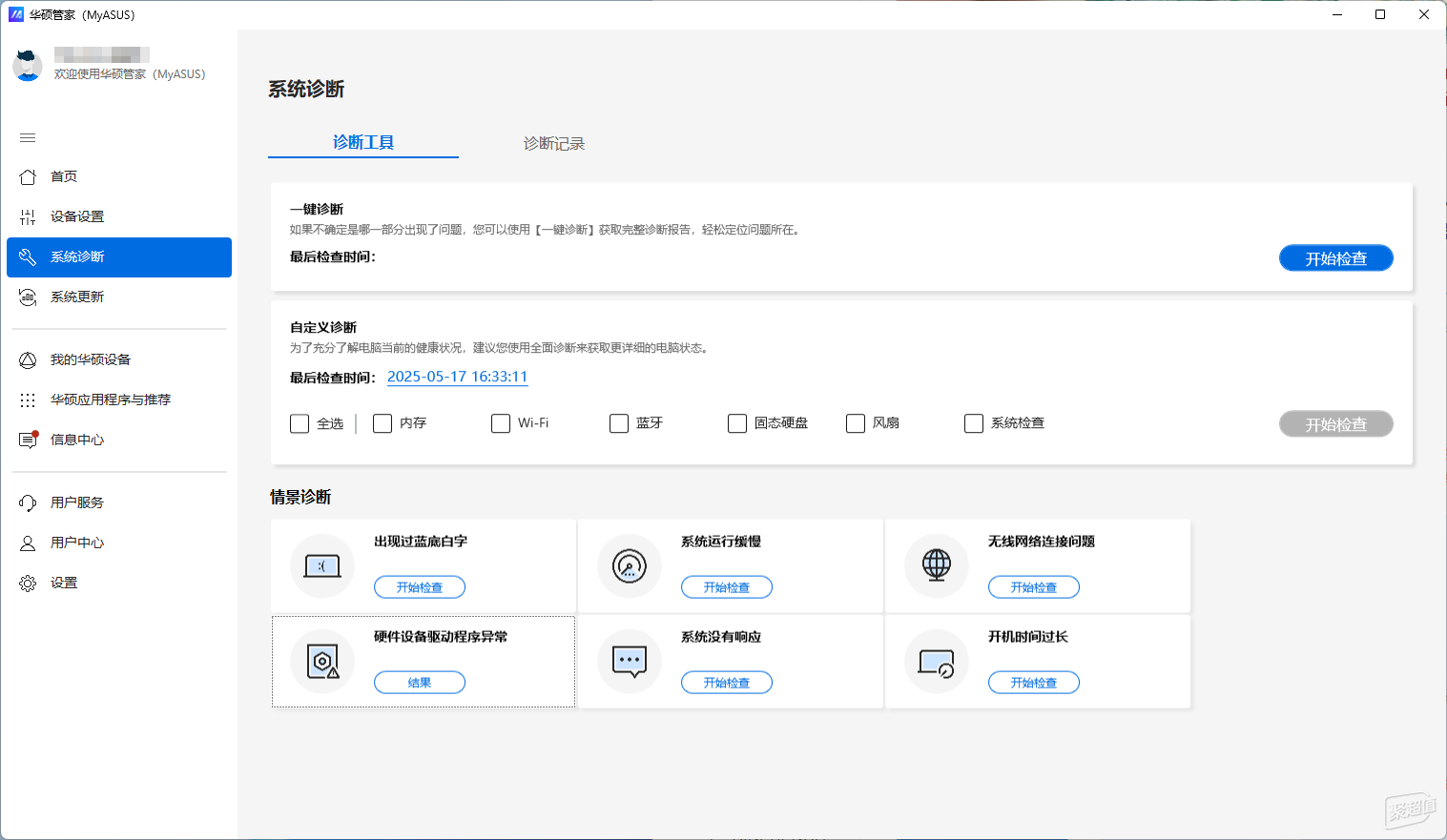1447x840 pixels.
Task: Minimize the MyASUS window
Action: click(x=1337, y=14)
